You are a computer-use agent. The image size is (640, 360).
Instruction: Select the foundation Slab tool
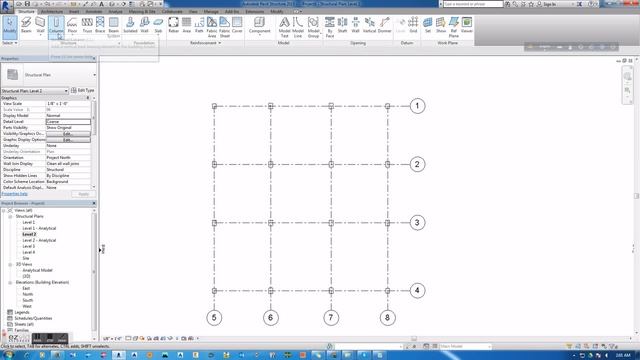(158, 25)
